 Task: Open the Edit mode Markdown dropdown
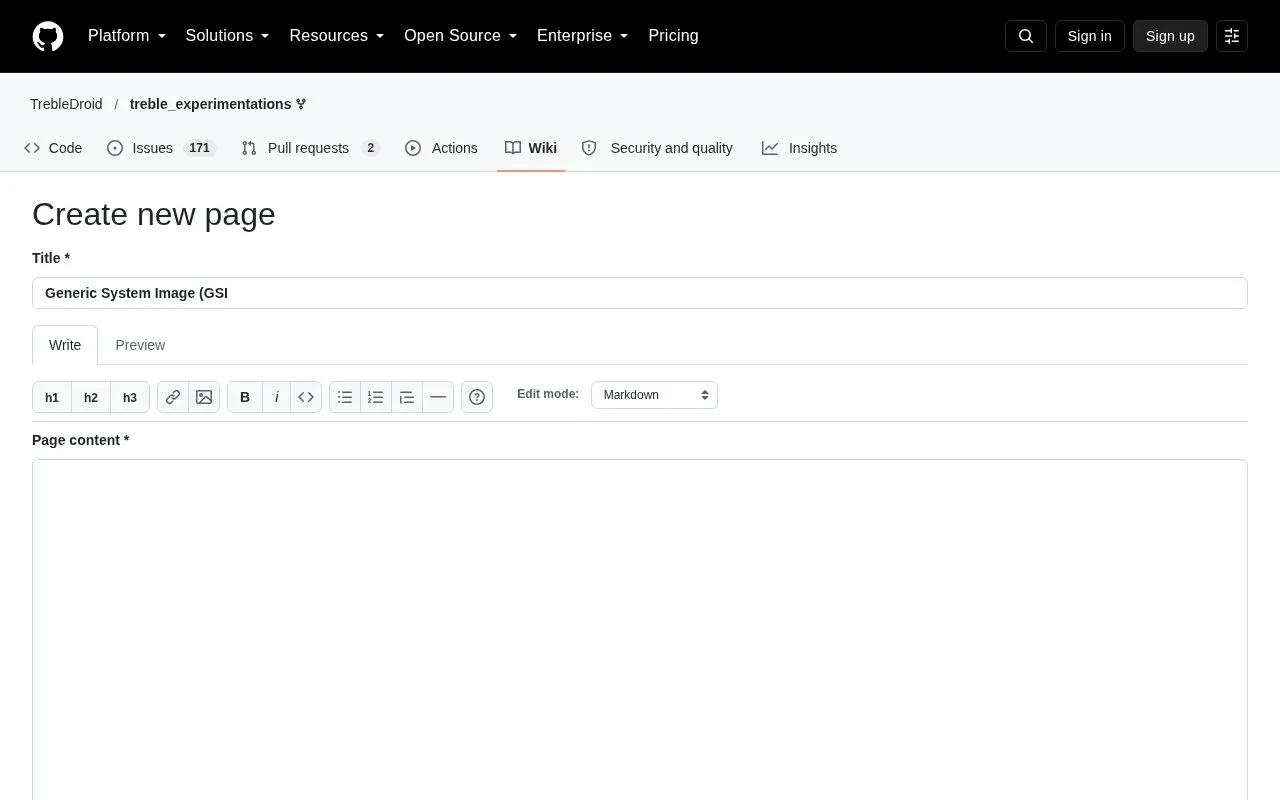(654, 395)
